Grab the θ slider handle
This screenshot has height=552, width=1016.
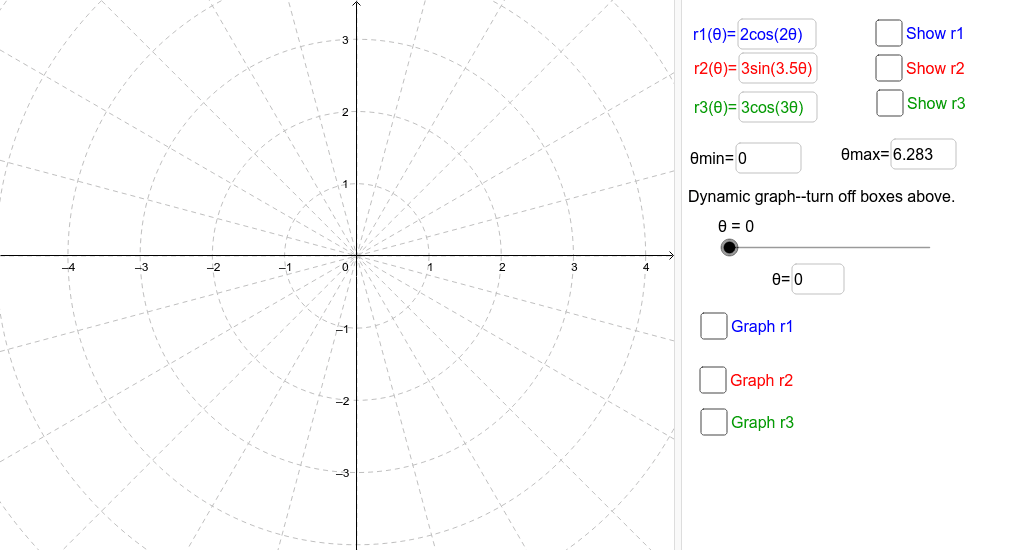coord(730,247)
